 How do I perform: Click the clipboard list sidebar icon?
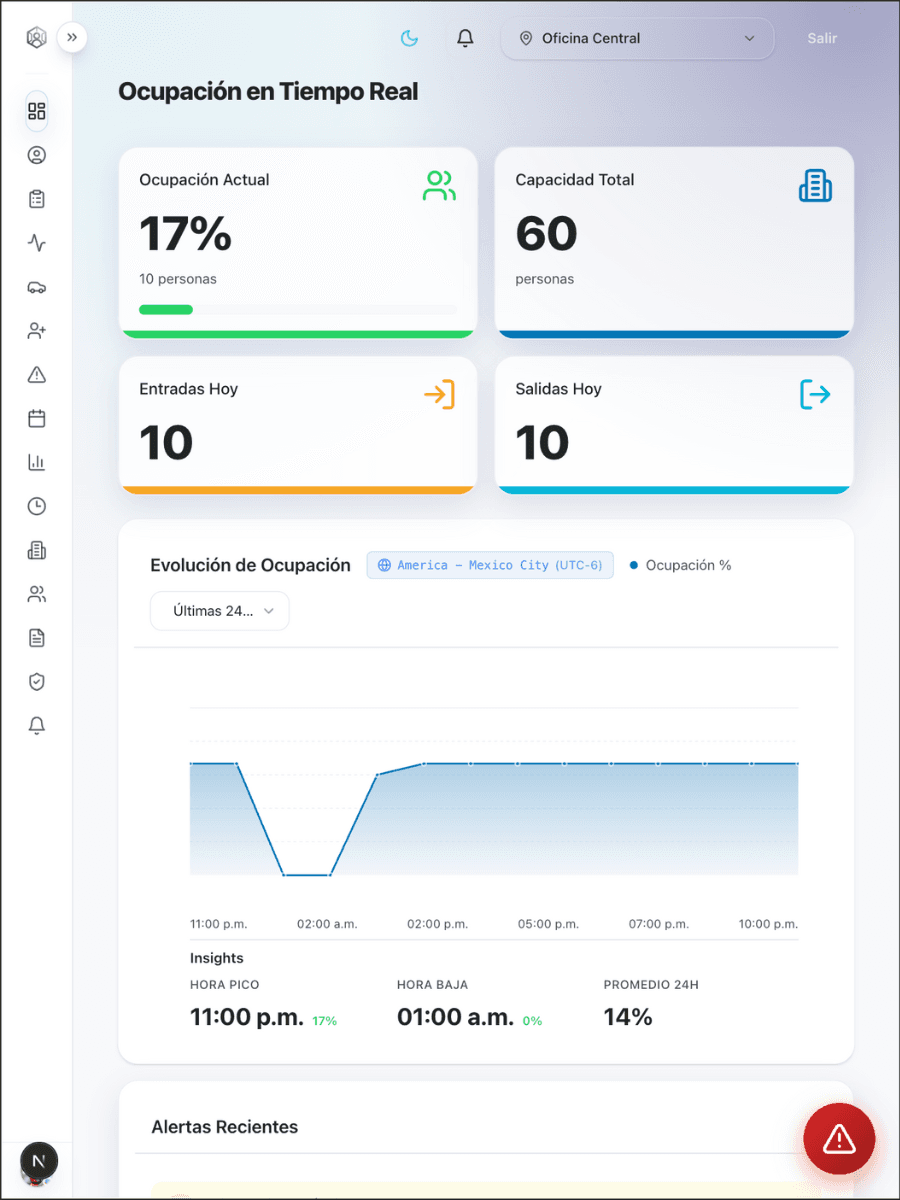[37, 199]
